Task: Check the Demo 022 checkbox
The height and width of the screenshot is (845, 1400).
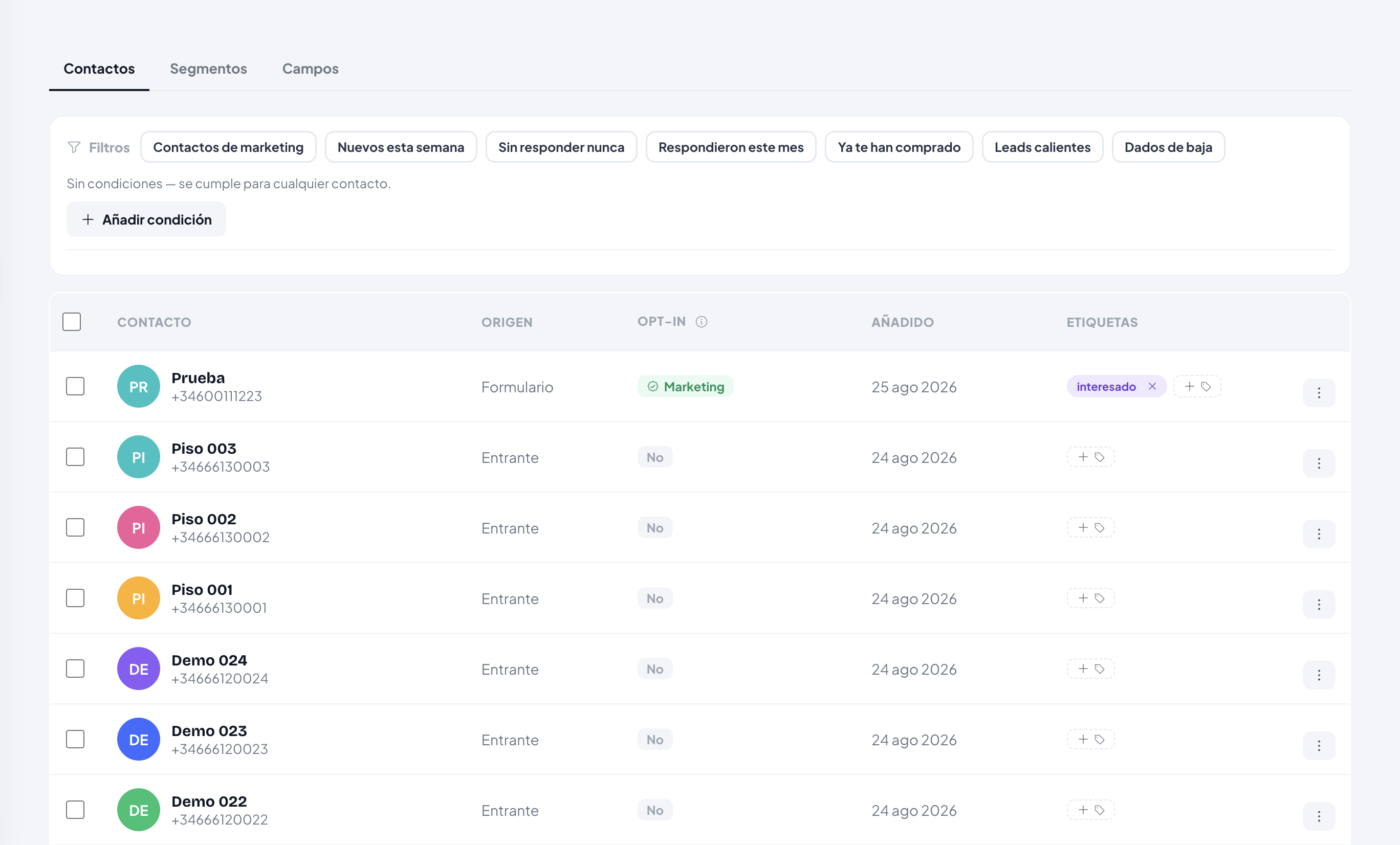Action: pos(75,810)
